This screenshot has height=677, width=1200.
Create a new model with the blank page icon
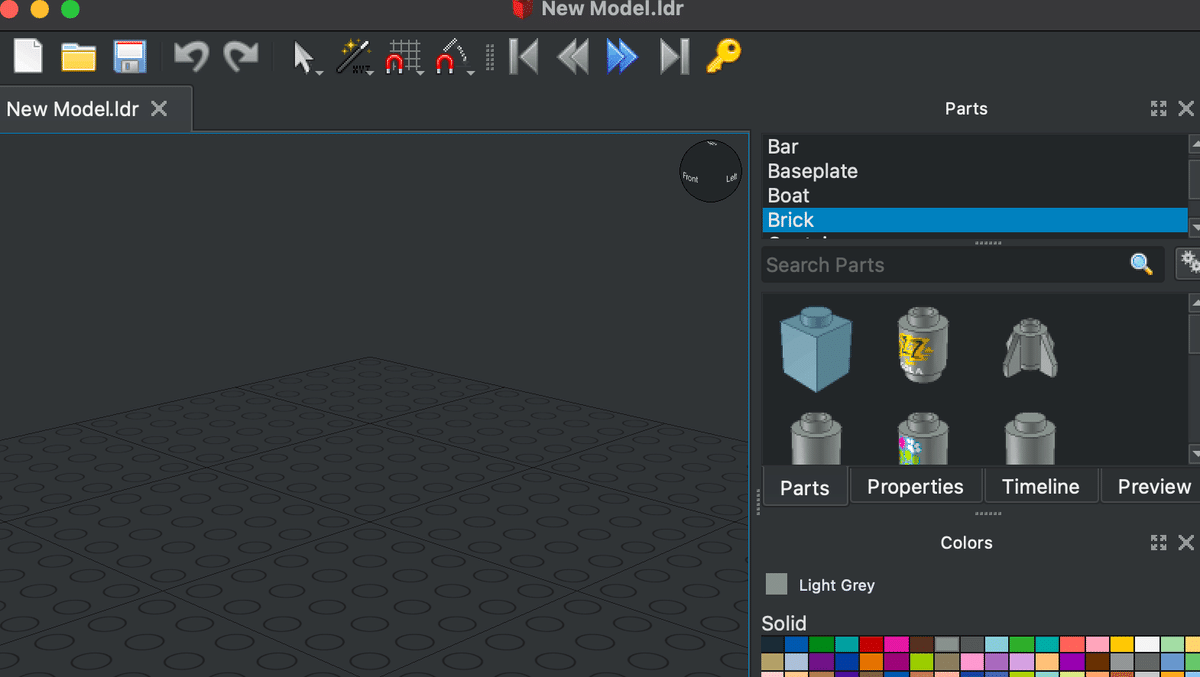(x=28, y=56)
